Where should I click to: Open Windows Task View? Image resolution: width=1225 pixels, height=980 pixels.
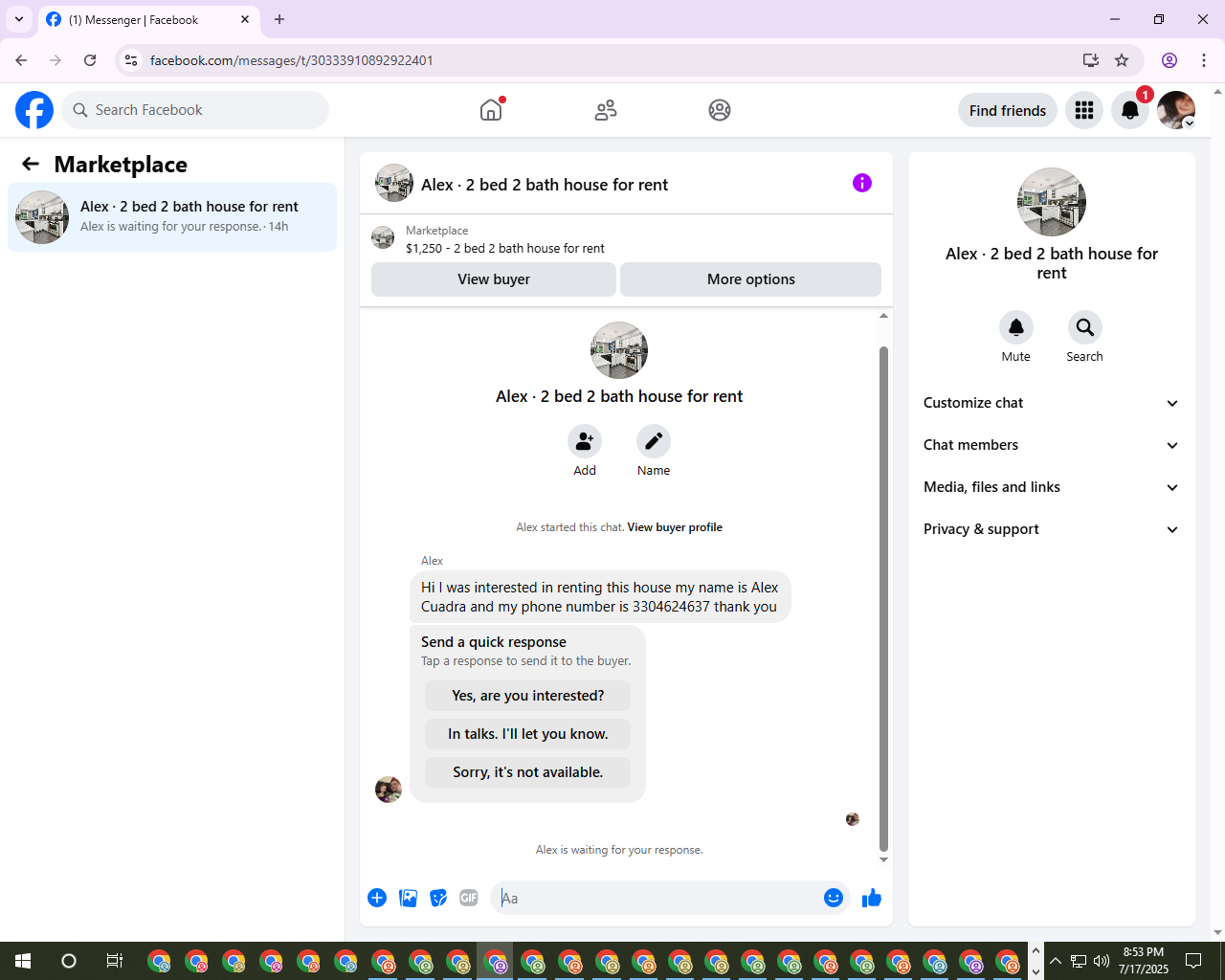tap(115, 961)
